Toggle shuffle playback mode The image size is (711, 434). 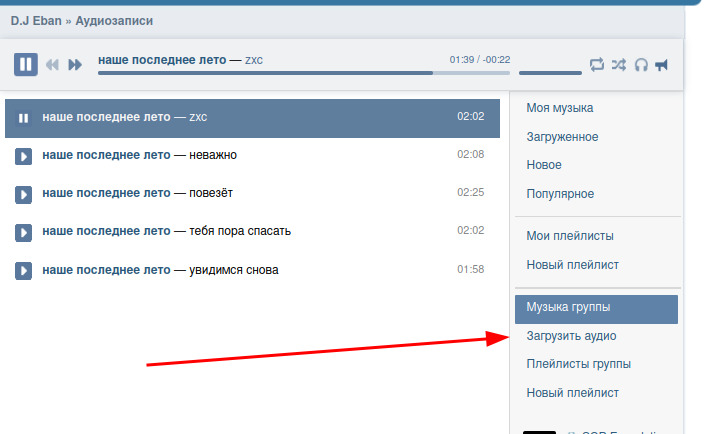pos(619,65)
